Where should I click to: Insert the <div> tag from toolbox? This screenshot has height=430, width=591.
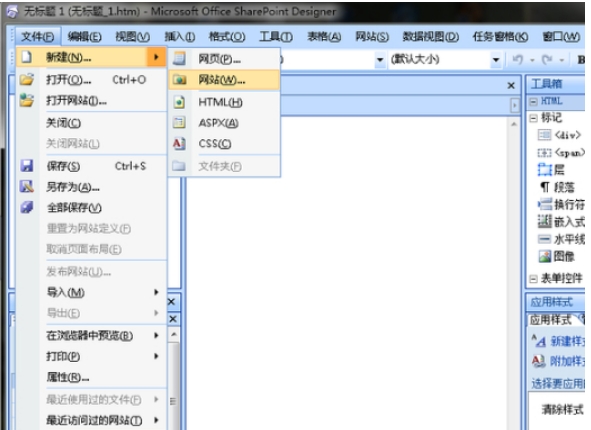[x=559, y=135]
